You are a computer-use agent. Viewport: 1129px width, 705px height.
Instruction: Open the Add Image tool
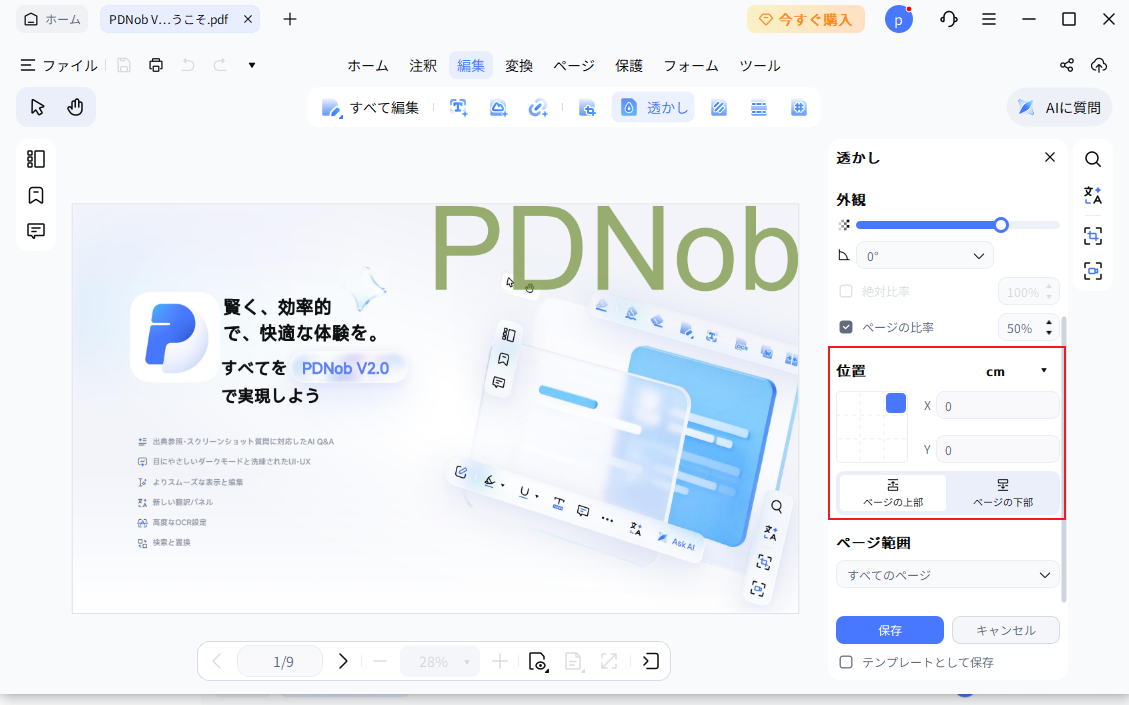(x=498, y=107)
